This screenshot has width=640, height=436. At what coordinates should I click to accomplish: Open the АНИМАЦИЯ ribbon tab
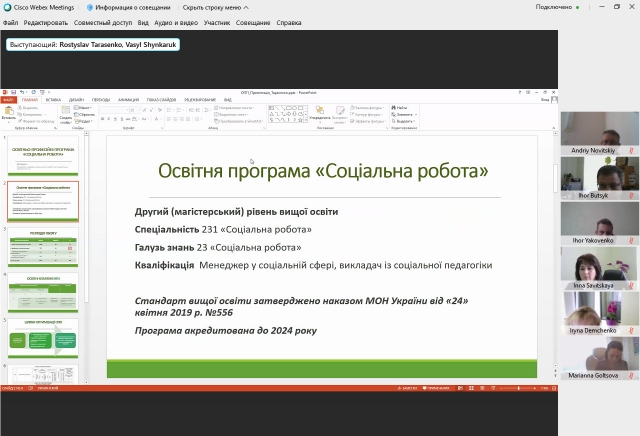[128, 100]
